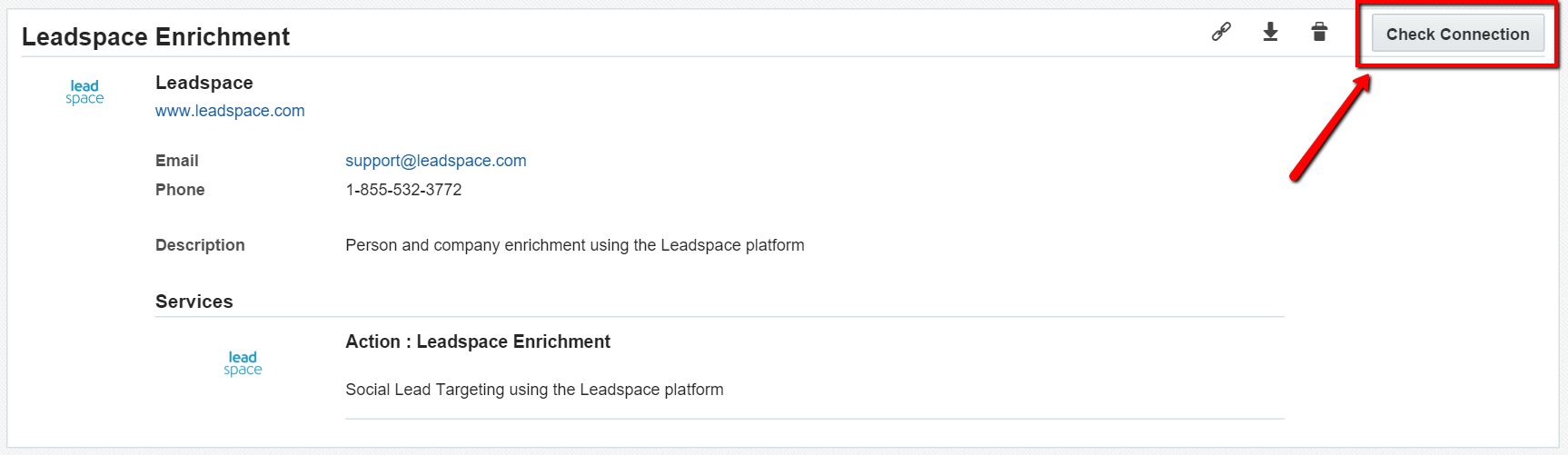Click the chain link icon
Viewport: 1568px width, 455px height.
tap(1221, 32)
